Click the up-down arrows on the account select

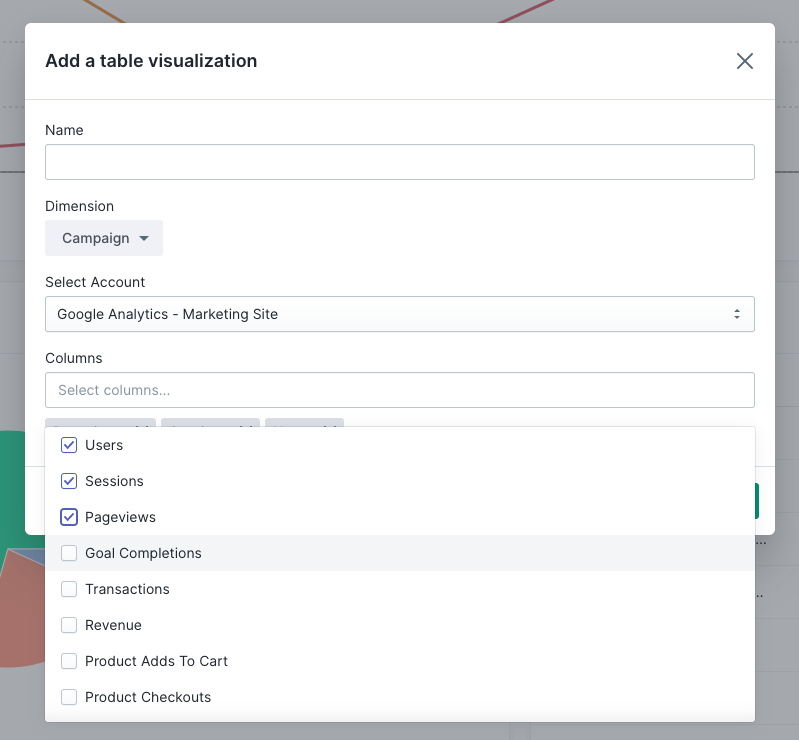[x=737, y=314]
